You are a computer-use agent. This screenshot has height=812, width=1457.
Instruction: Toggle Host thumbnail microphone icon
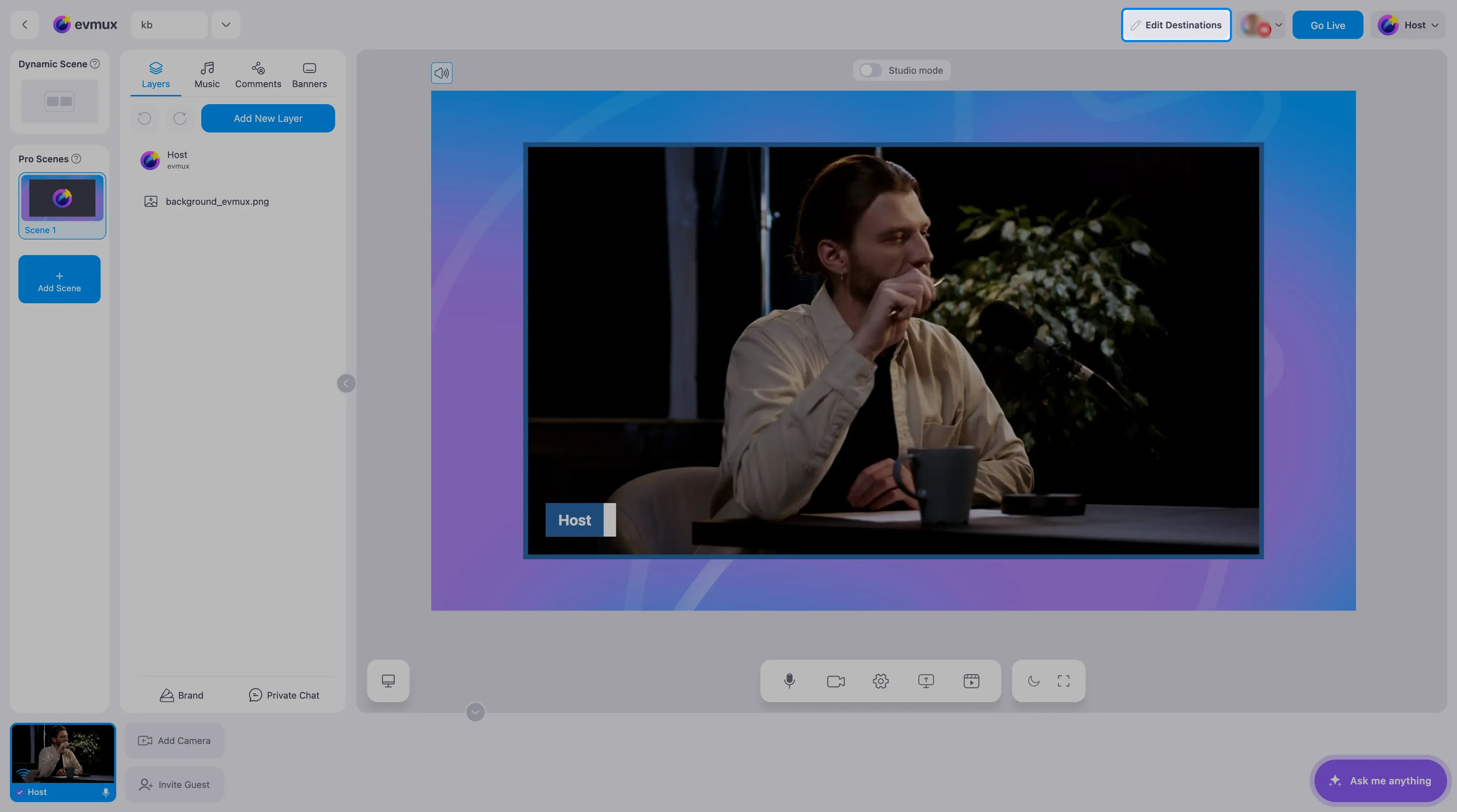(x=106, y=792)
